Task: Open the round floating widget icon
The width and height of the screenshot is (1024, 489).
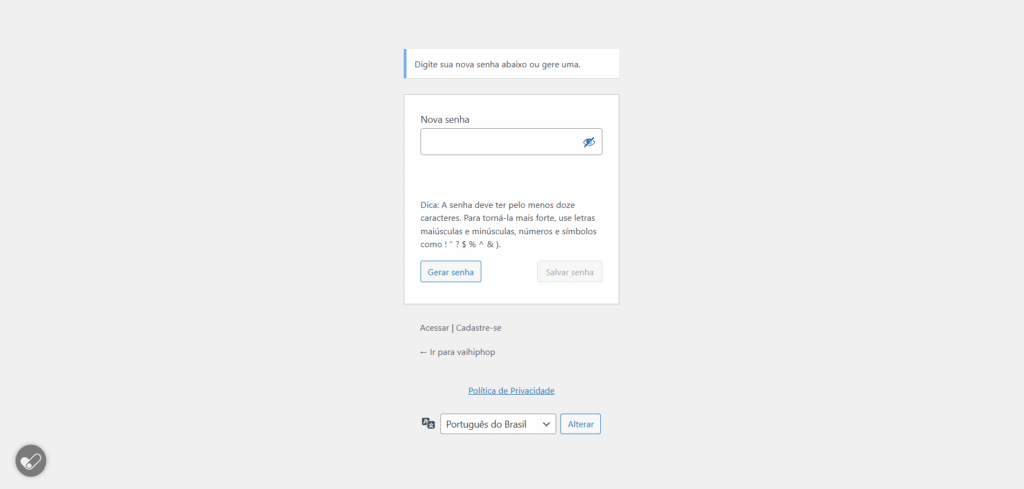Action: click(30, 460)
